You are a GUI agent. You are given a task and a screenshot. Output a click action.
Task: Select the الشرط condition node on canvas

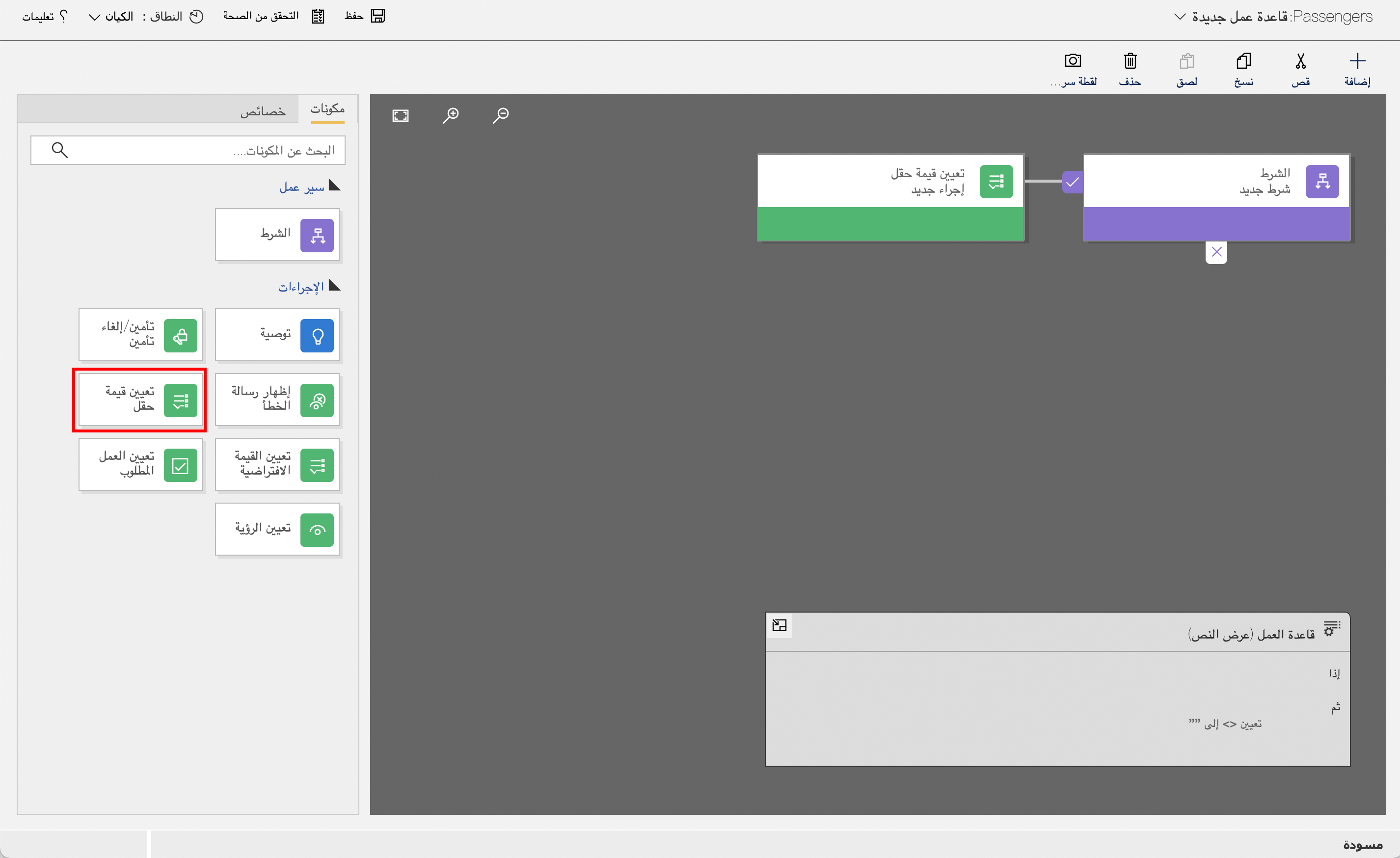(x=1216, y=198)
